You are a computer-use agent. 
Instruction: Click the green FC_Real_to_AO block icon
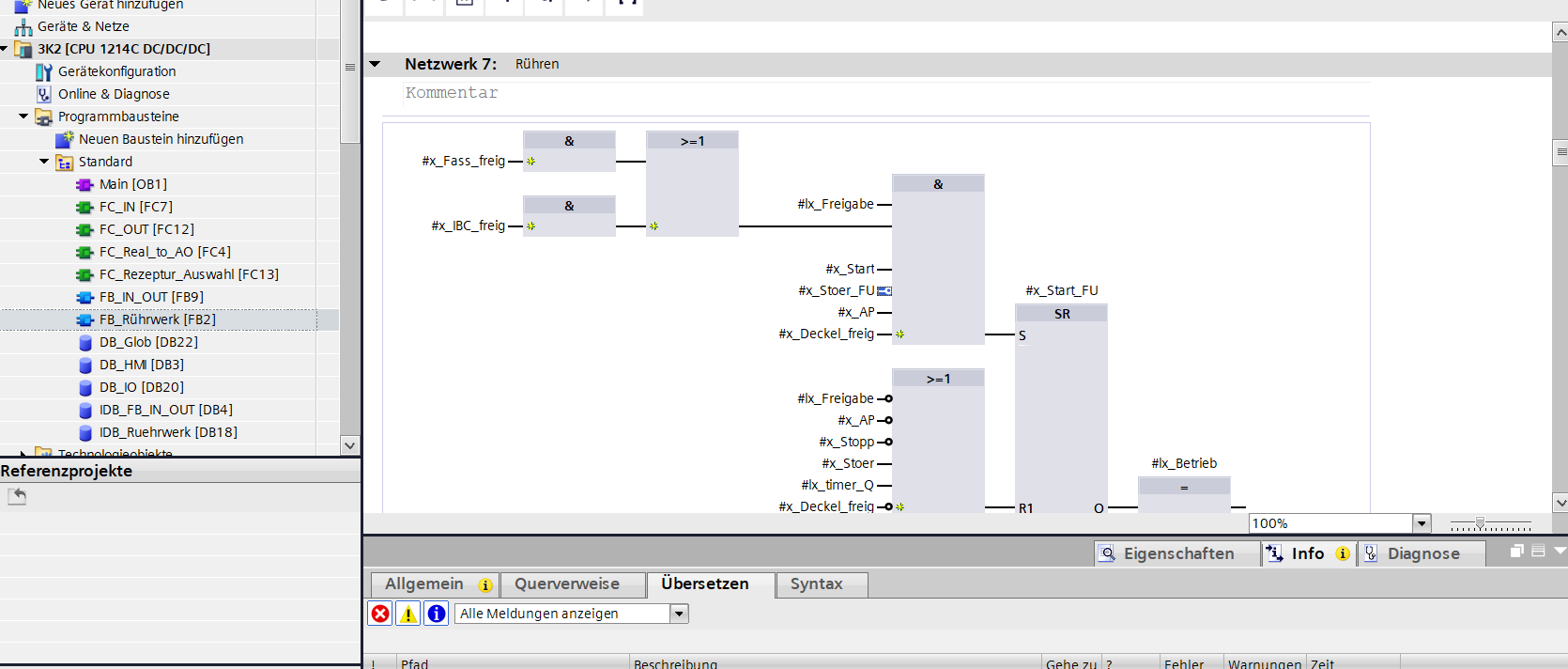coord(85,252)
